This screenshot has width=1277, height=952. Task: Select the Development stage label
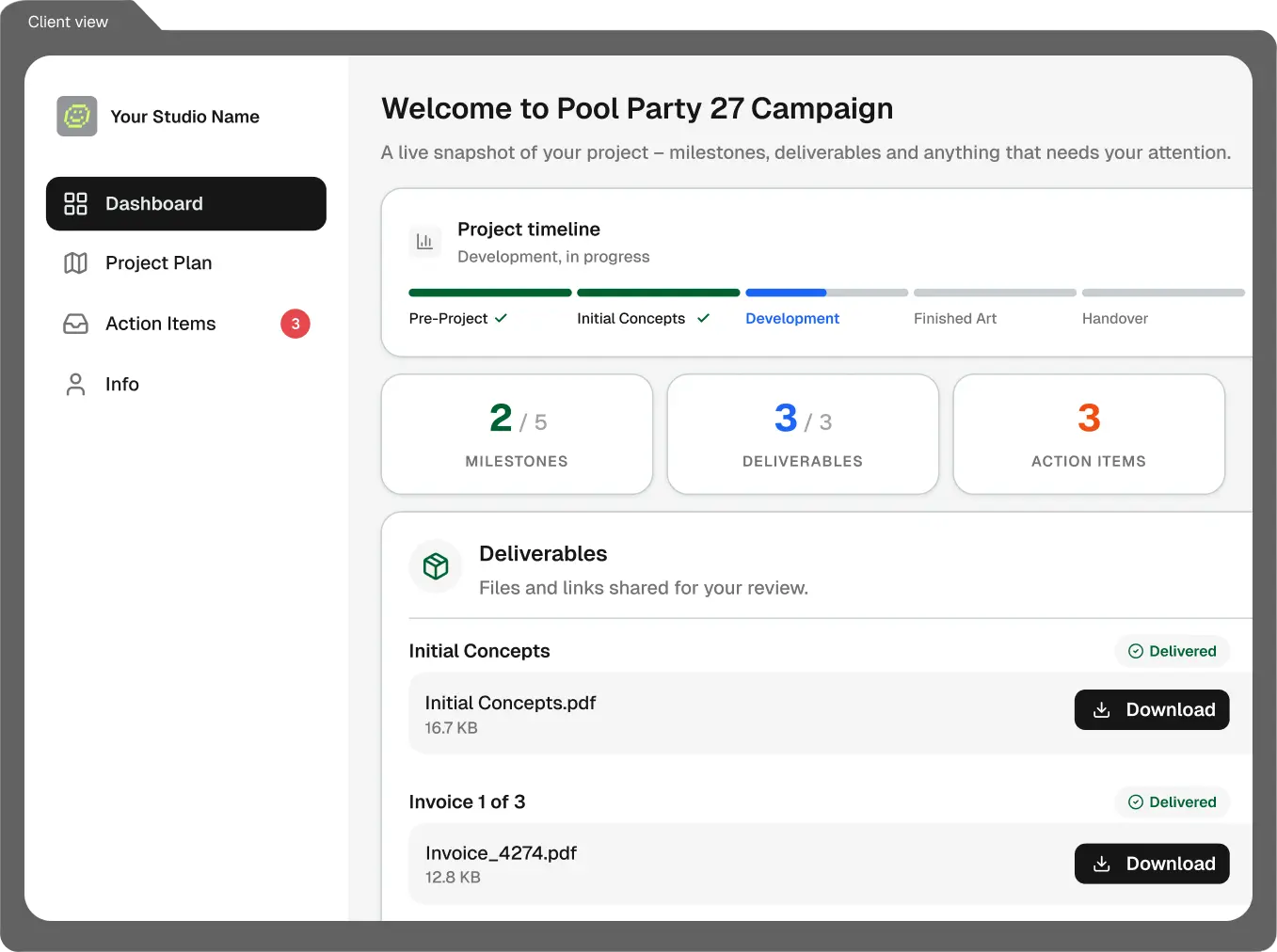point(792,319)
